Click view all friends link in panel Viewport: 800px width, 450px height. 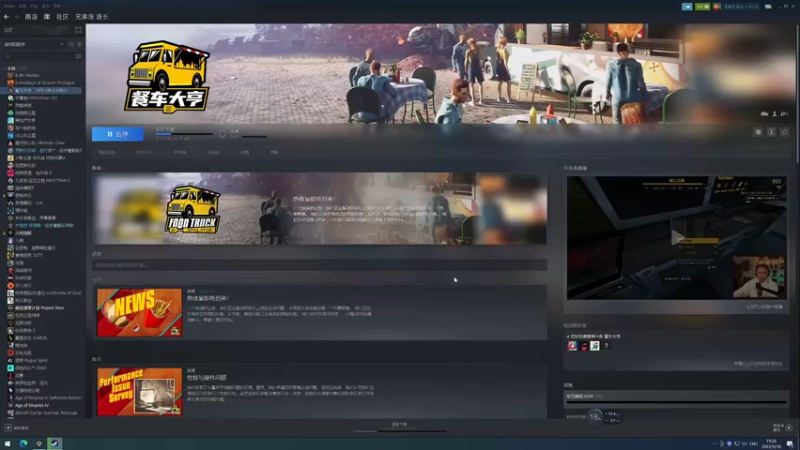pyautogui.click(x=758, y=364)
